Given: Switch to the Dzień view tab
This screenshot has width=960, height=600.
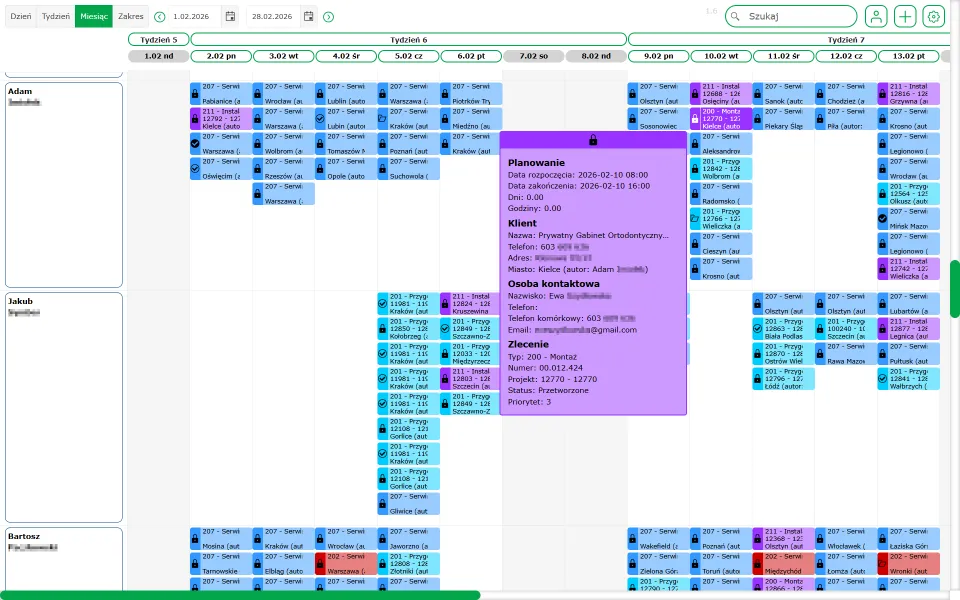Looking at the screenshot, I should (x=21, y=16).
